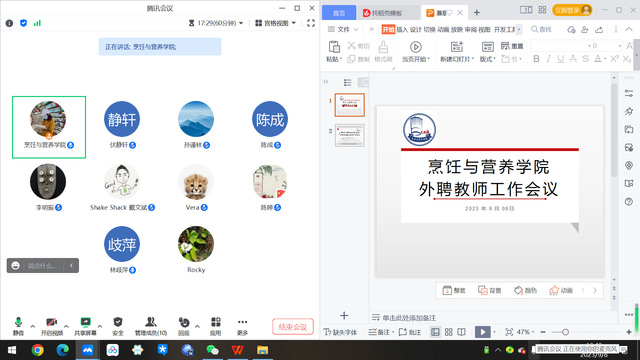Screen dimensions: 640x360
Task: Open the More options ellipsis in Tencent Meeting
Action: click(242, 326)
